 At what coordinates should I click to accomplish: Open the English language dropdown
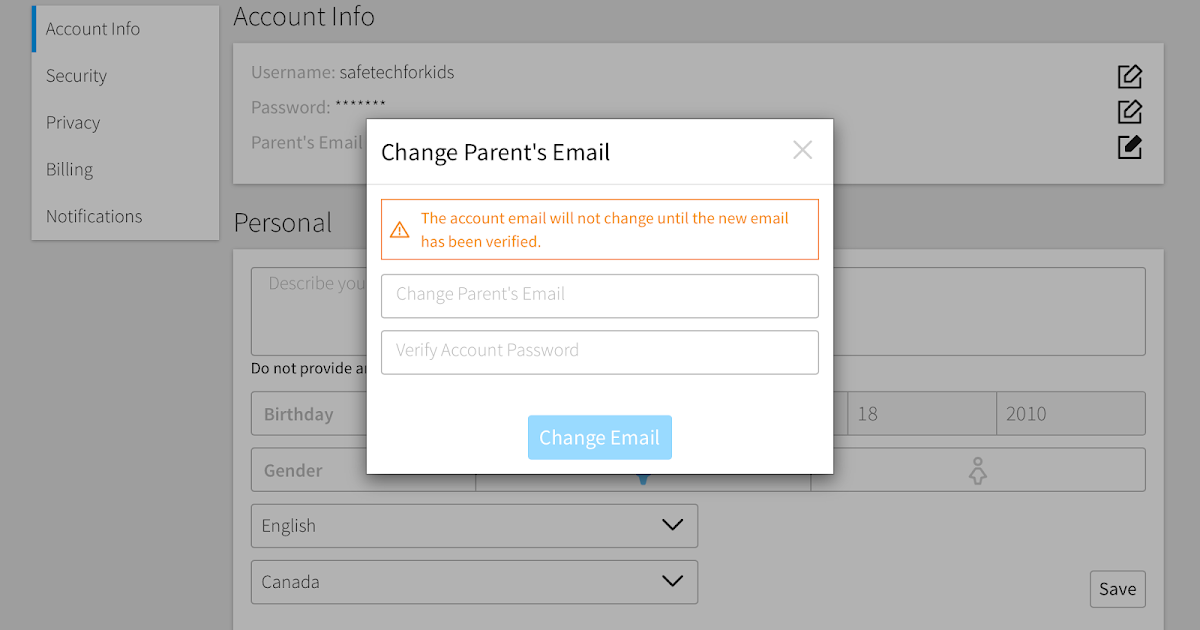[474, 526]
